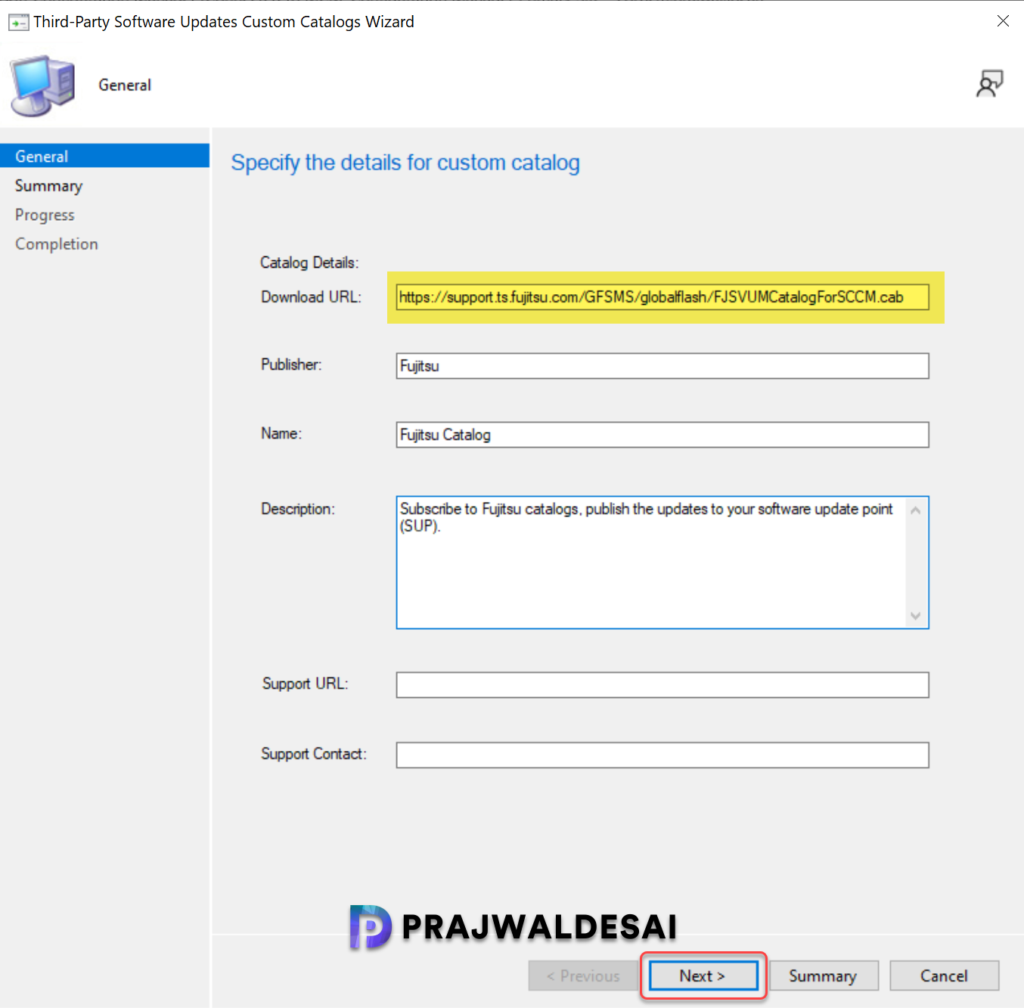Click the disabled < Previous button

click(x=583, y=975)
